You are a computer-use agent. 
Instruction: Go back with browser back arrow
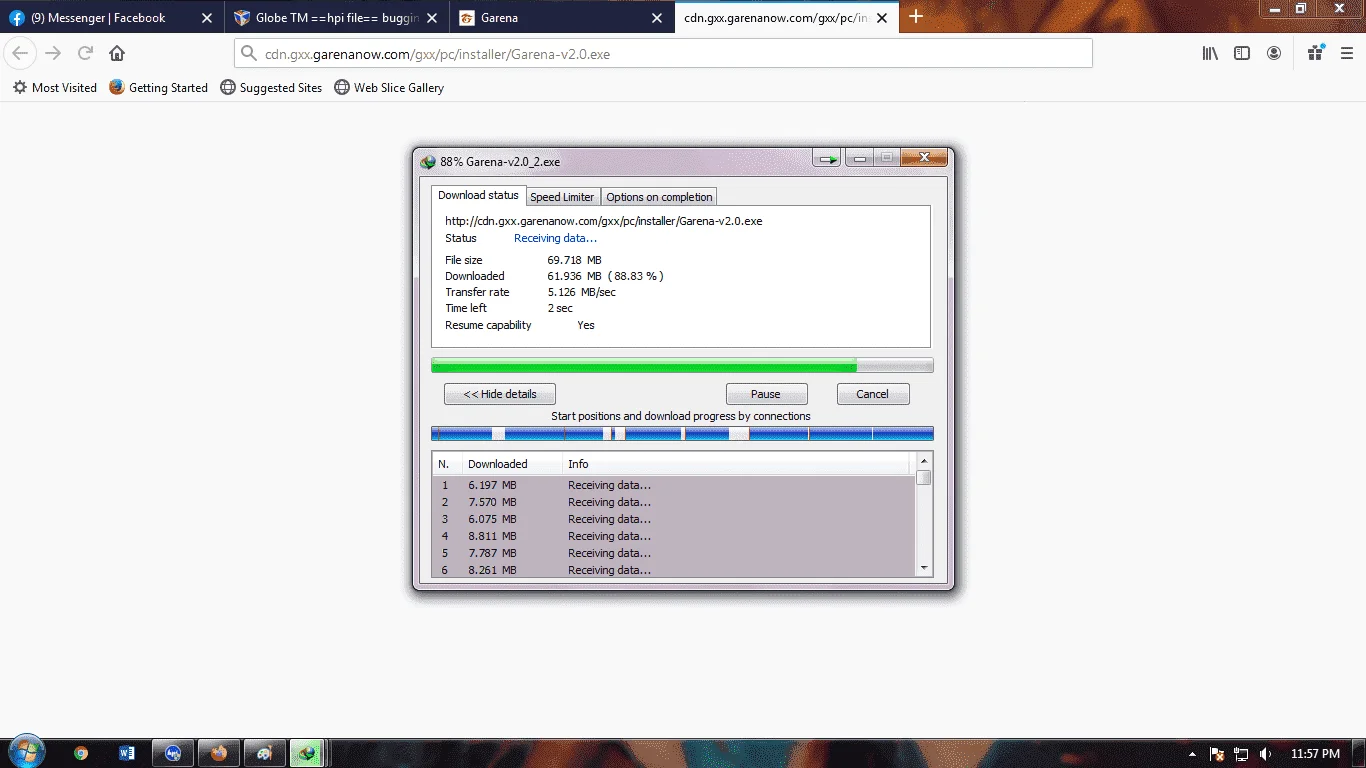pyautogui.click(x=20, y=54)
